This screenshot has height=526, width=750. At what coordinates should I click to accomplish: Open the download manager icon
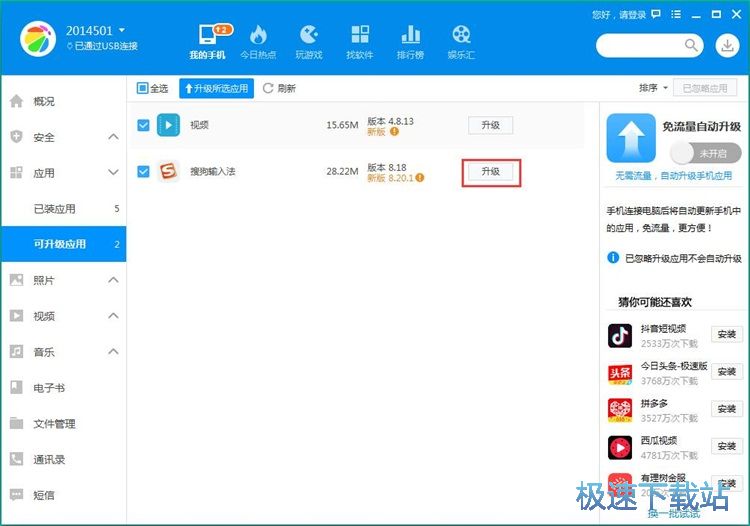point(727,45)
